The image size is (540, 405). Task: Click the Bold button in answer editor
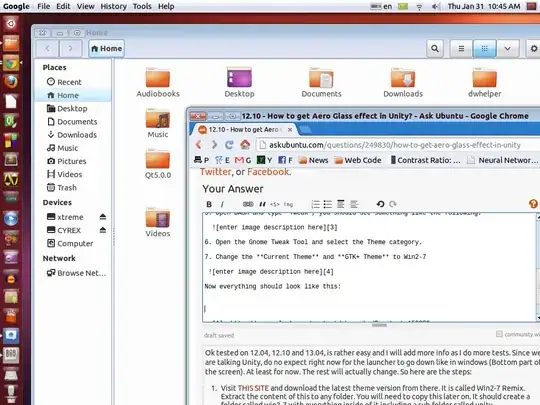coord(209,204)
